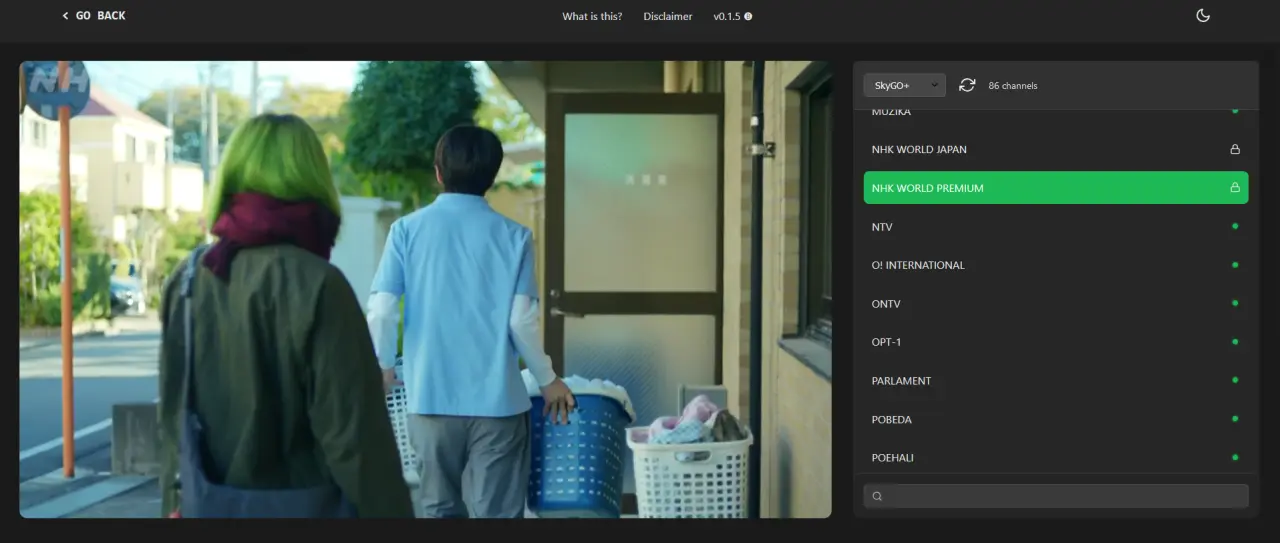Screen dimensions: 1280x543
Task: Open the 'What is this?' page
Action: 592,16
